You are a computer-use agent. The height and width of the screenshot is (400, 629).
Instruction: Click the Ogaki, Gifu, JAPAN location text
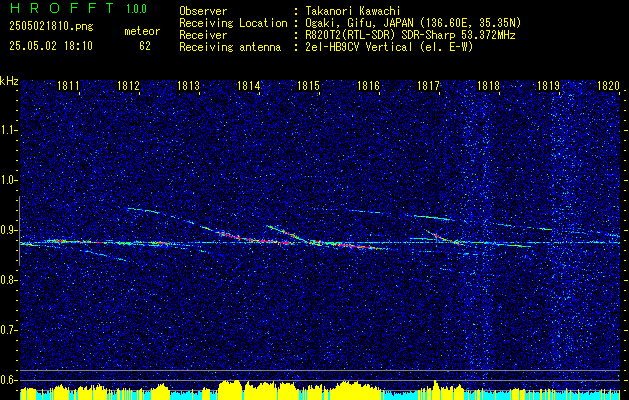(x=413, y=23)
